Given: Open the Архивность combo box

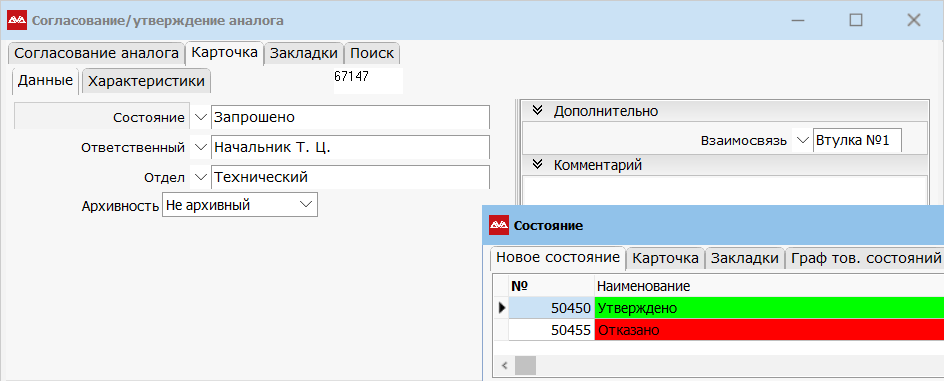Looking at the screenshot, I should coord(240,205).
